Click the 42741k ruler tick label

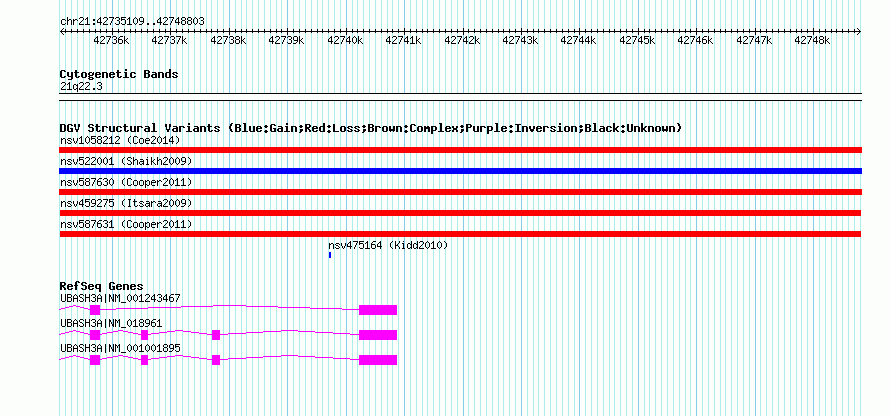404,40
